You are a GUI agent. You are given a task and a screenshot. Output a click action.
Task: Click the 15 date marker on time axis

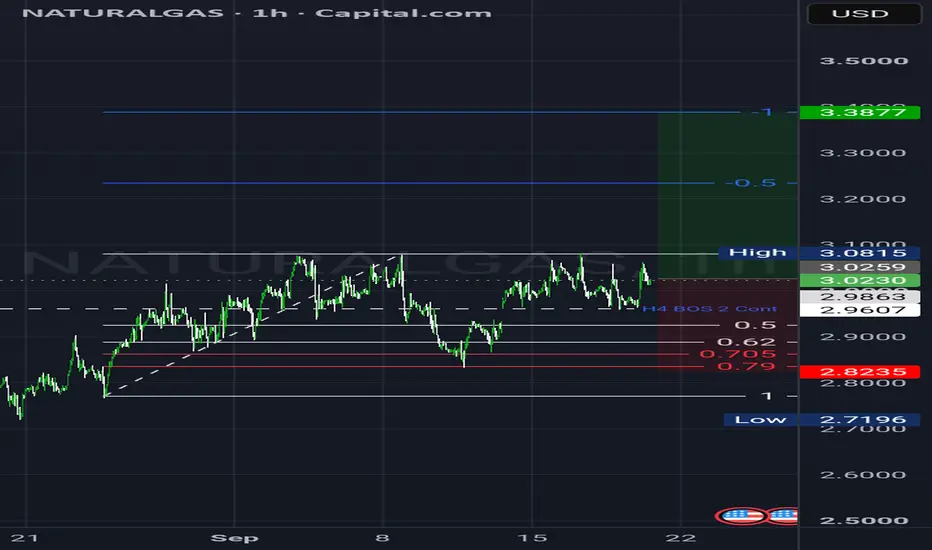[x=532, y=538]
